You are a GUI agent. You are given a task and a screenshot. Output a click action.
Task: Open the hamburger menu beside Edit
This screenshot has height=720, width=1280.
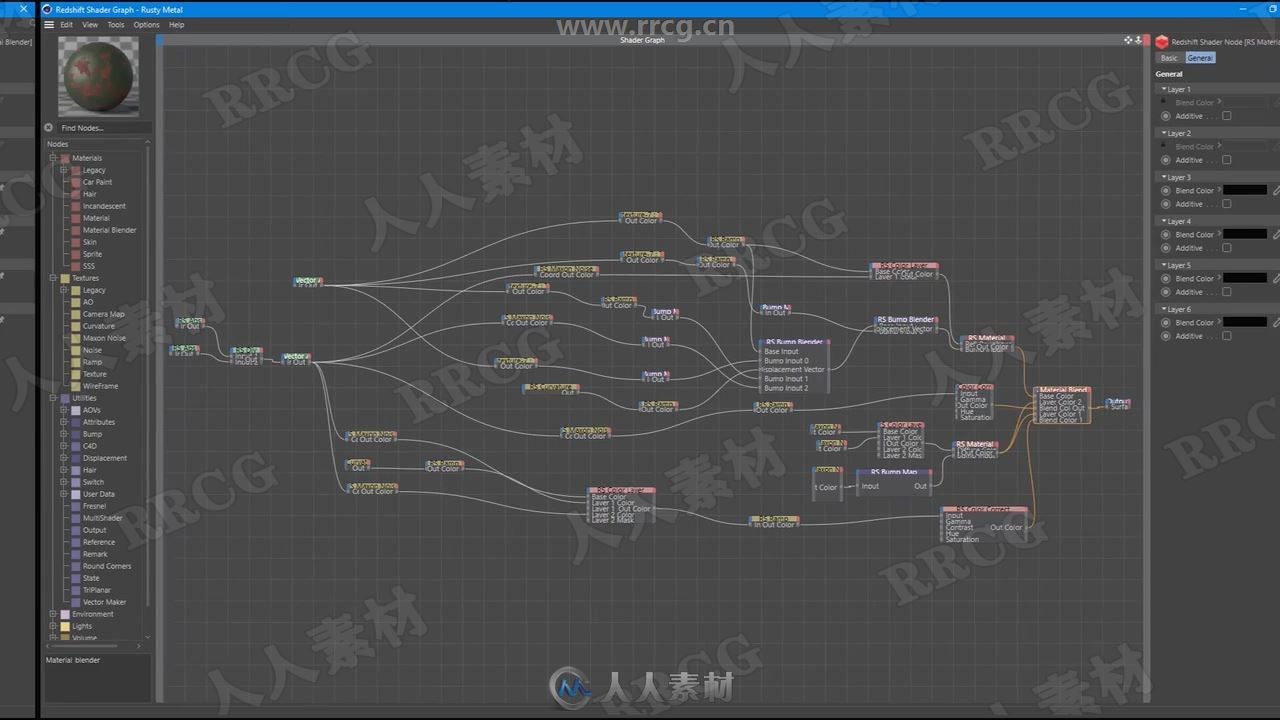[48, 24]
